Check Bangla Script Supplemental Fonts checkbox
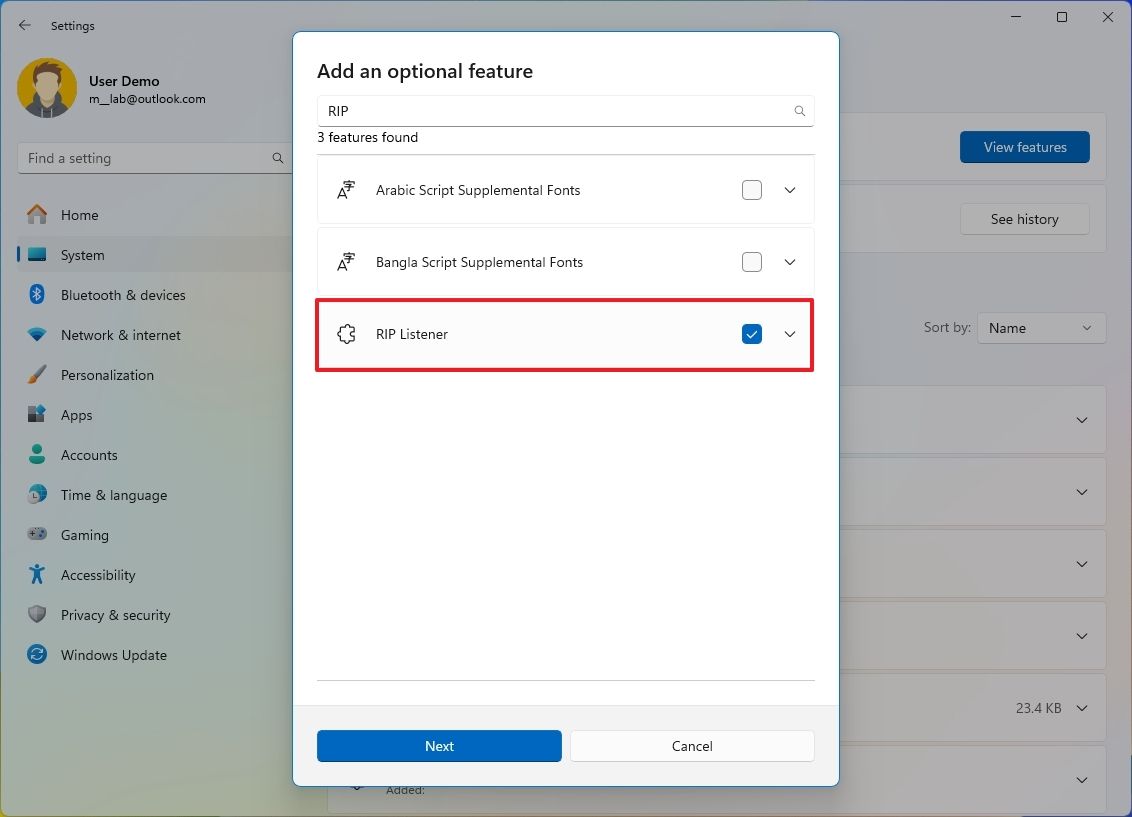The height and width of the screenshot is (817, 1132). point(752,262)
